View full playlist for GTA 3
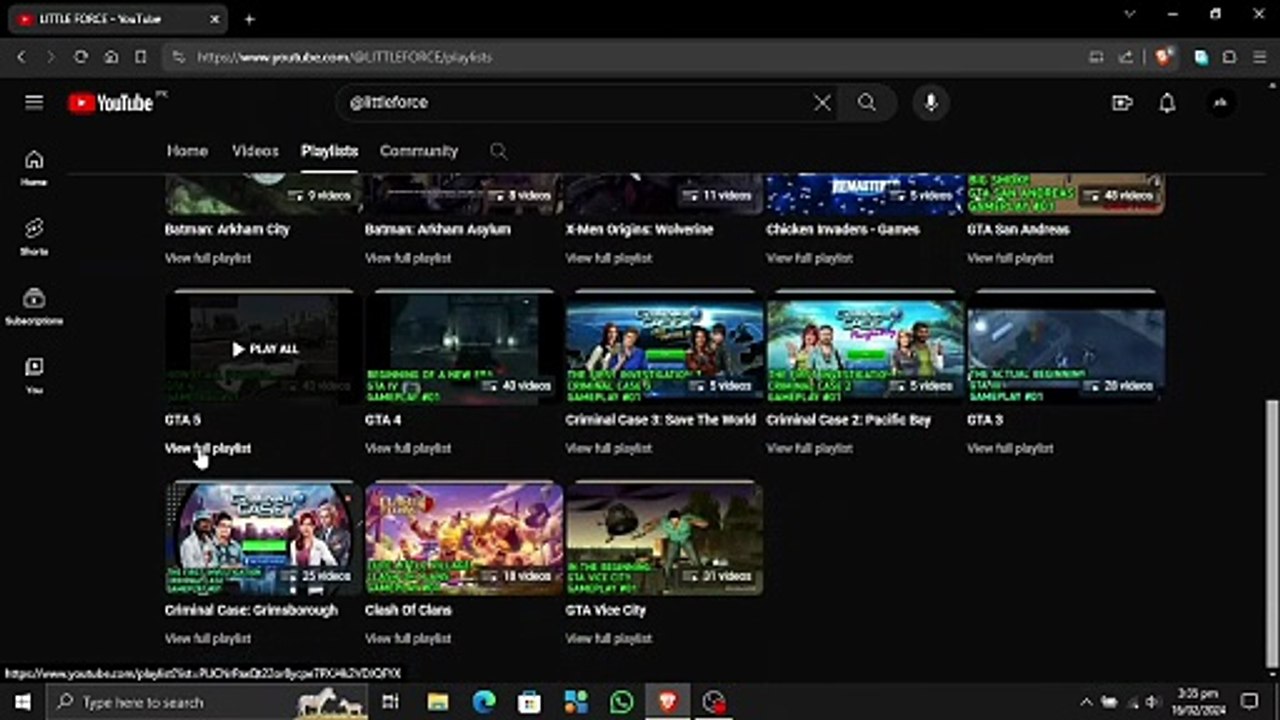 point(1010,448)
